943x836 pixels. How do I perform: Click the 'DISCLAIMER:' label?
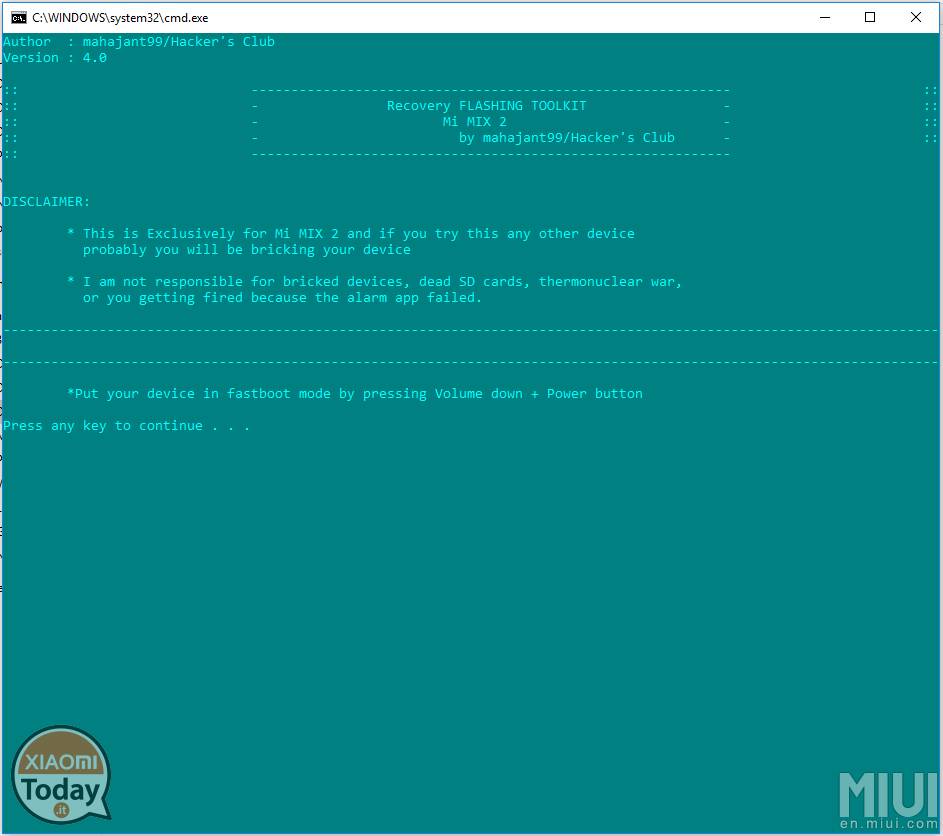[46, 201]
